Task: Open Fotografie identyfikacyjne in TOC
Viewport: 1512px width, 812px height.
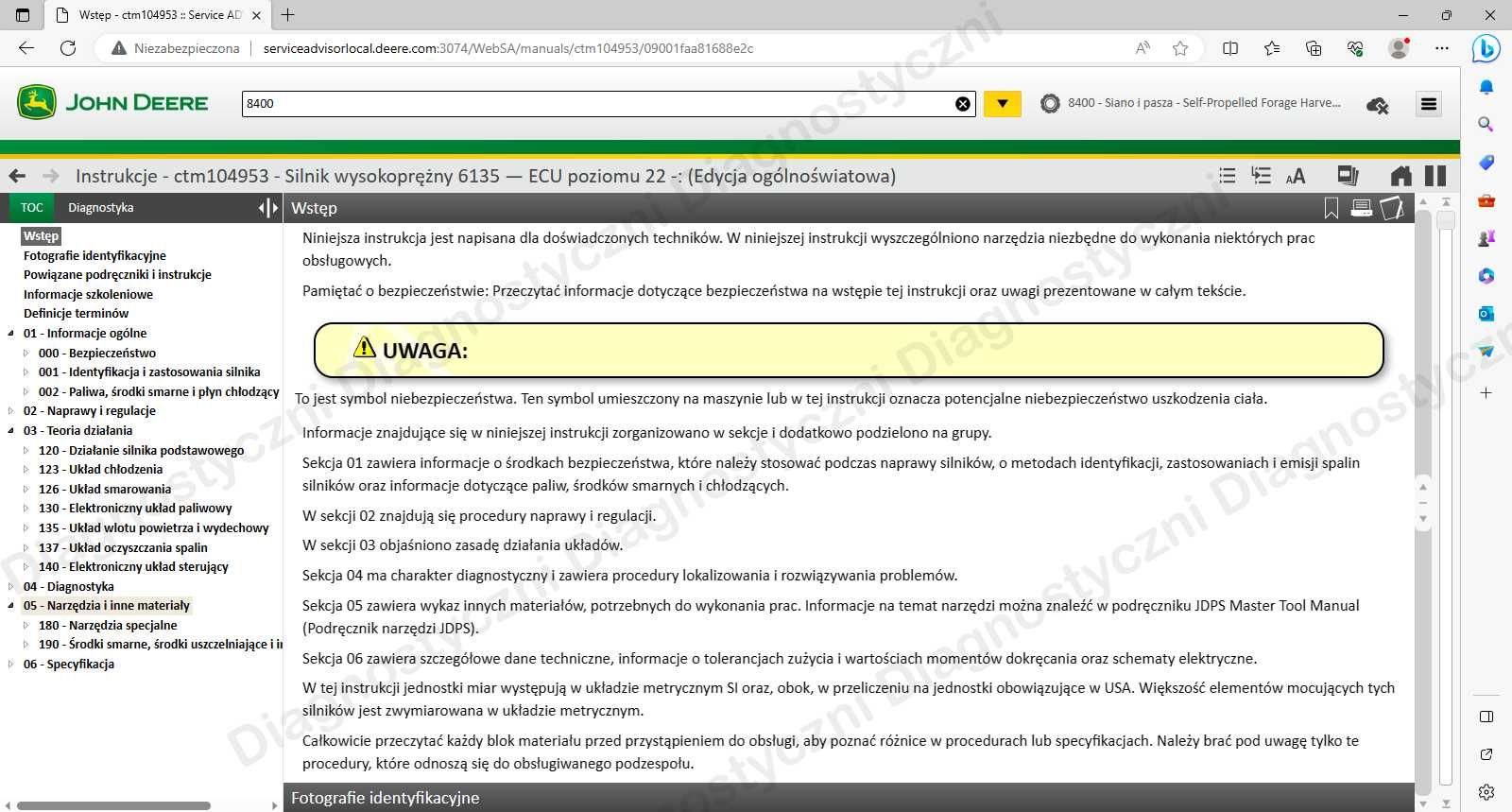Action: (x=94, y=255)
